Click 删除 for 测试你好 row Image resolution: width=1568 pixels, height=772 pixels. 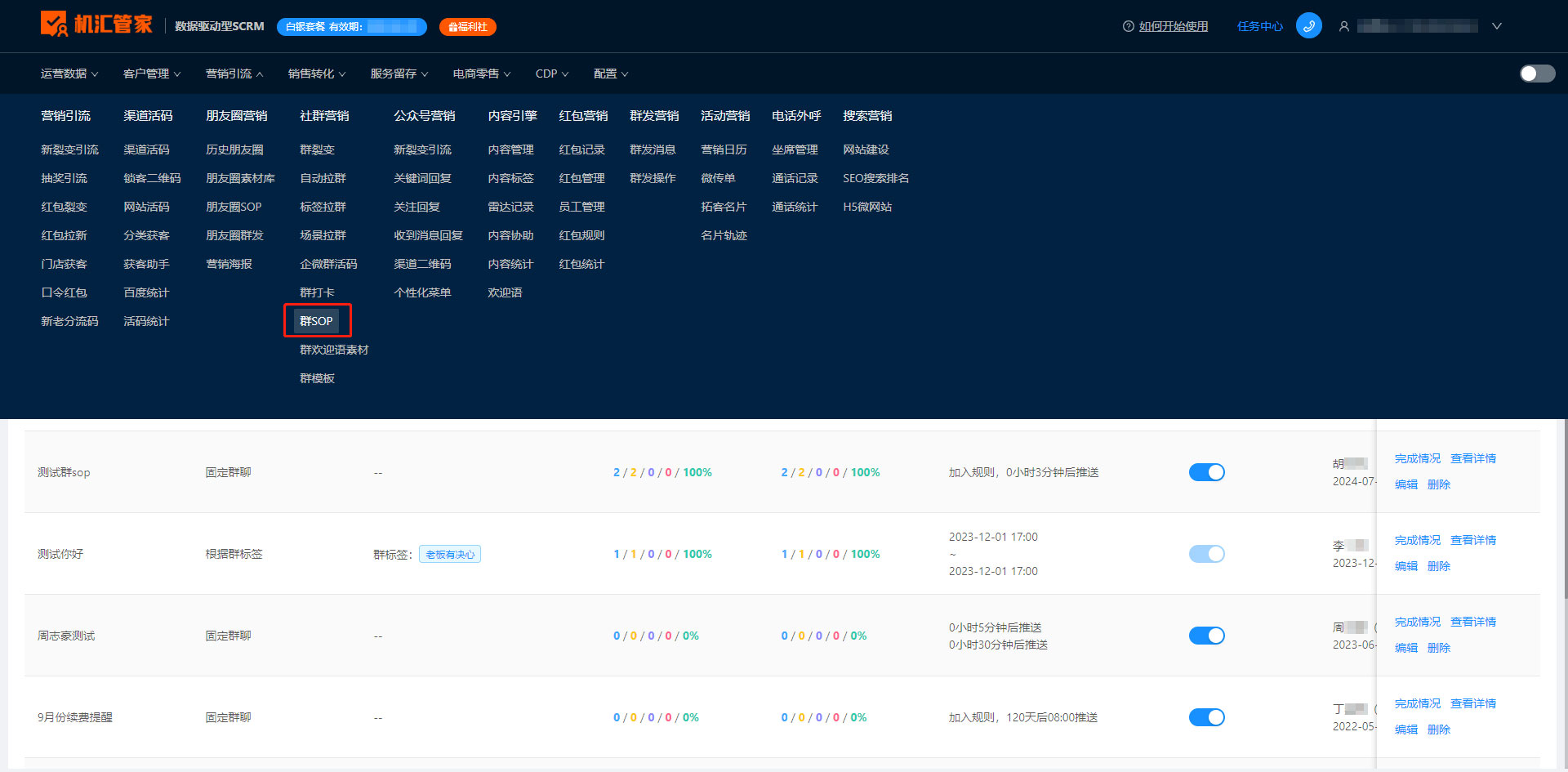1439,566
